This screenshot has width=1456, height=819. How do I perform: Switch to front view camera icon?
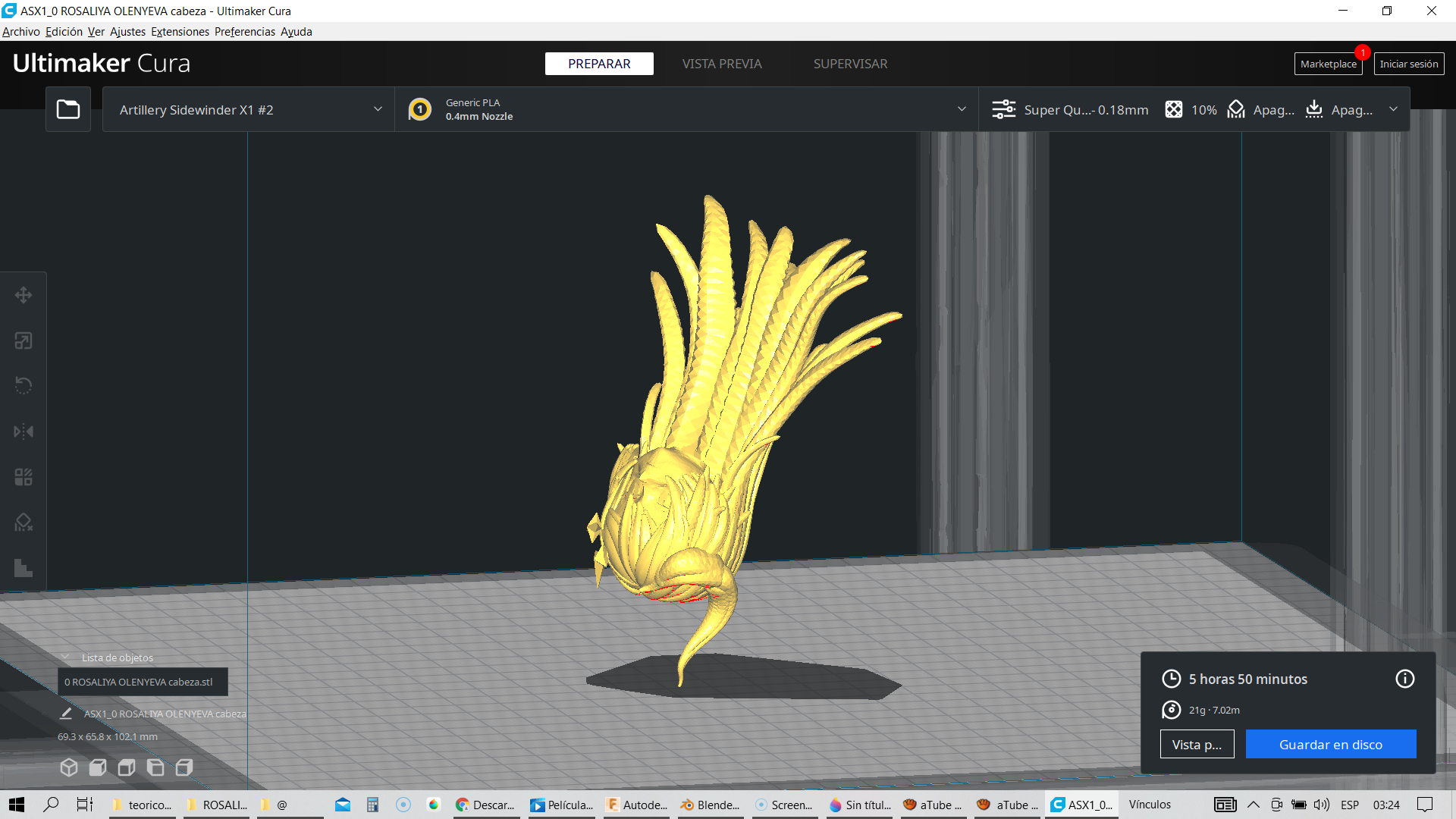98,767
